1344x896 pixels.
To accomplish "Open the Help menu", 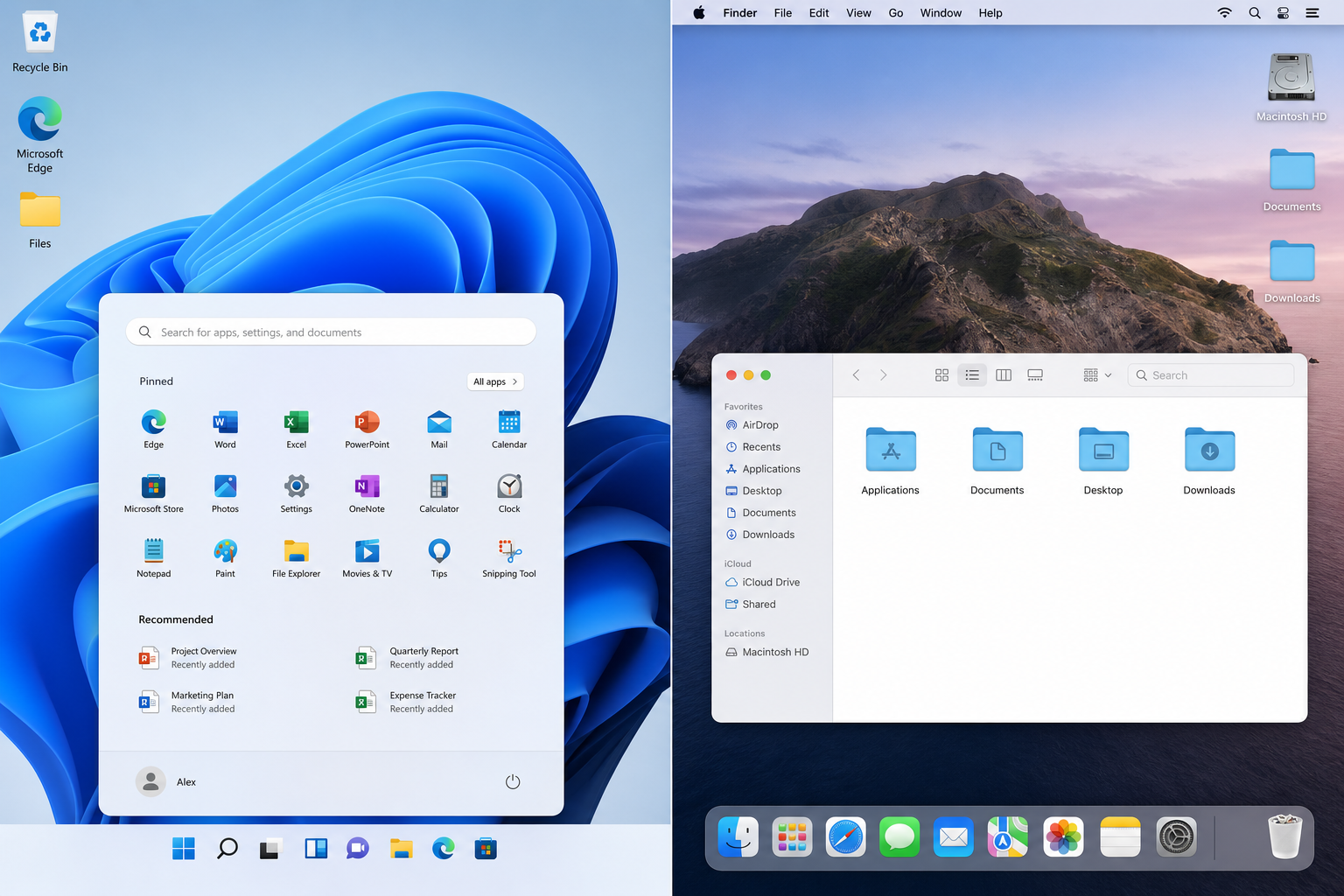I will 990,13.
